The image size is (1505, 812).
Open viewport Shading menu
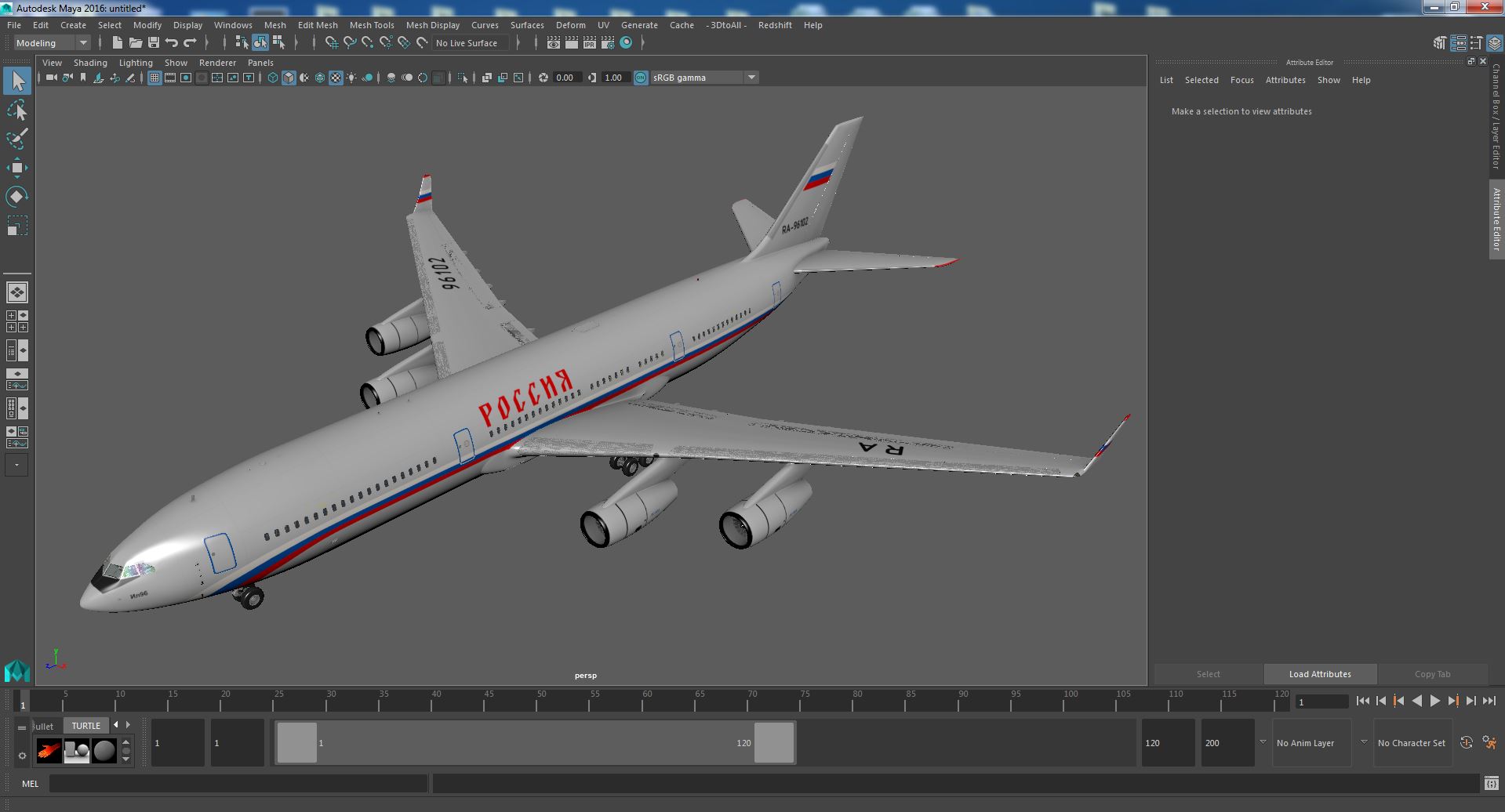pos(90,63)
